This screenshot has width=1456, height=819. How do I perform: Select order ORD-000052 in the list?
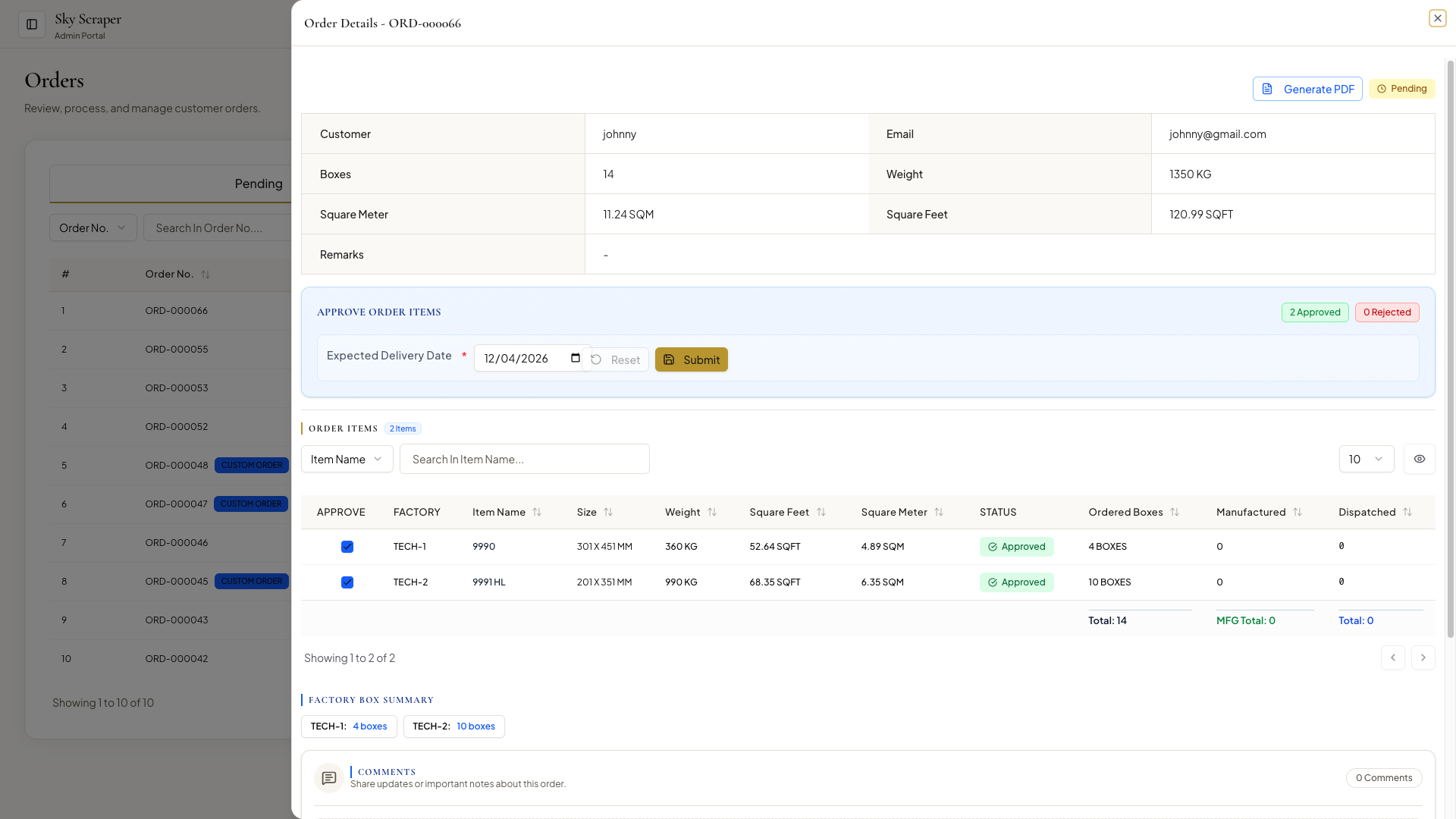click(x=177, y=427)
